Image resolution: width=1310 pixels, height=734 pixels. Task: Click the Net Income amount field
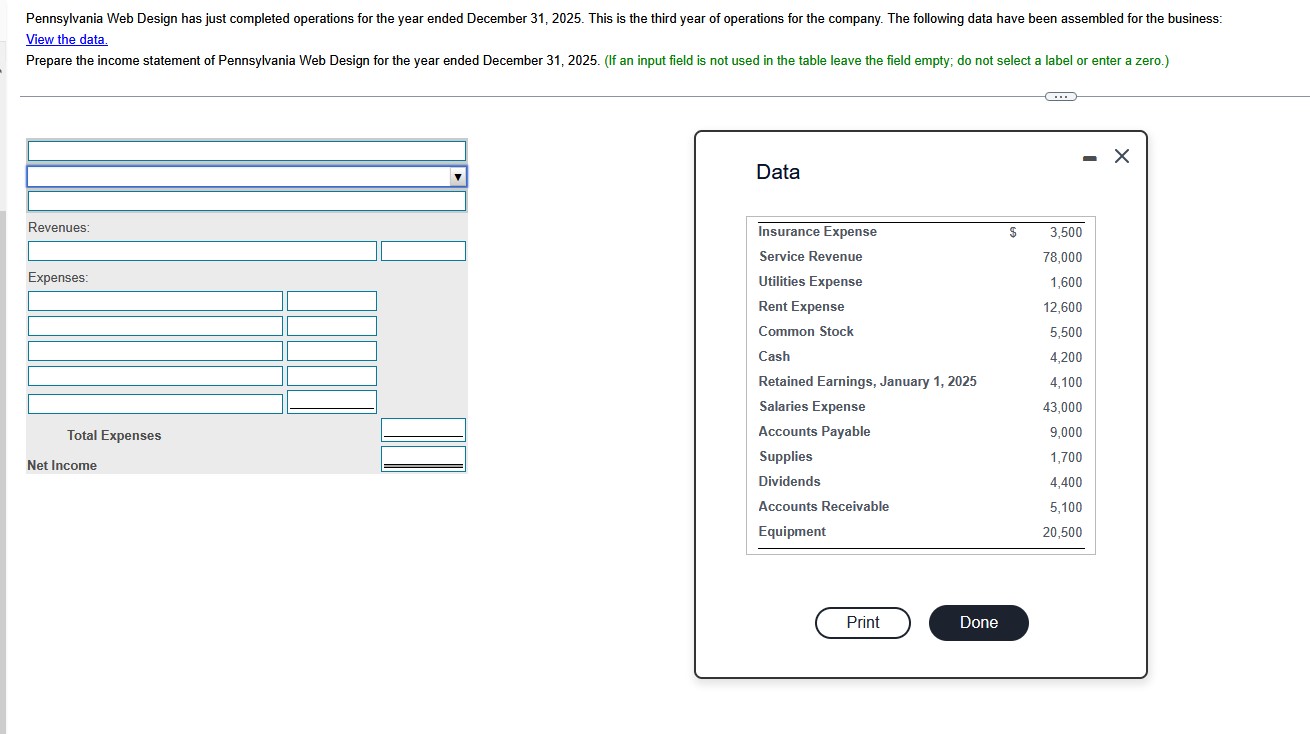pyautogui.click(x=422, y=458)
